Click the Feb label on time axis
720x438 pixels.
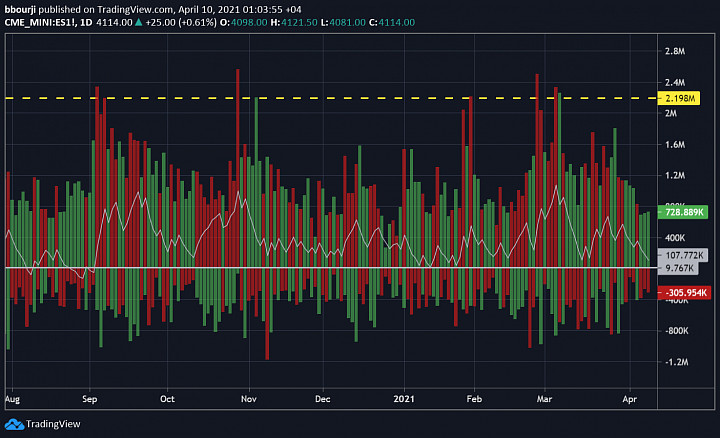click(x=474, y=399)
